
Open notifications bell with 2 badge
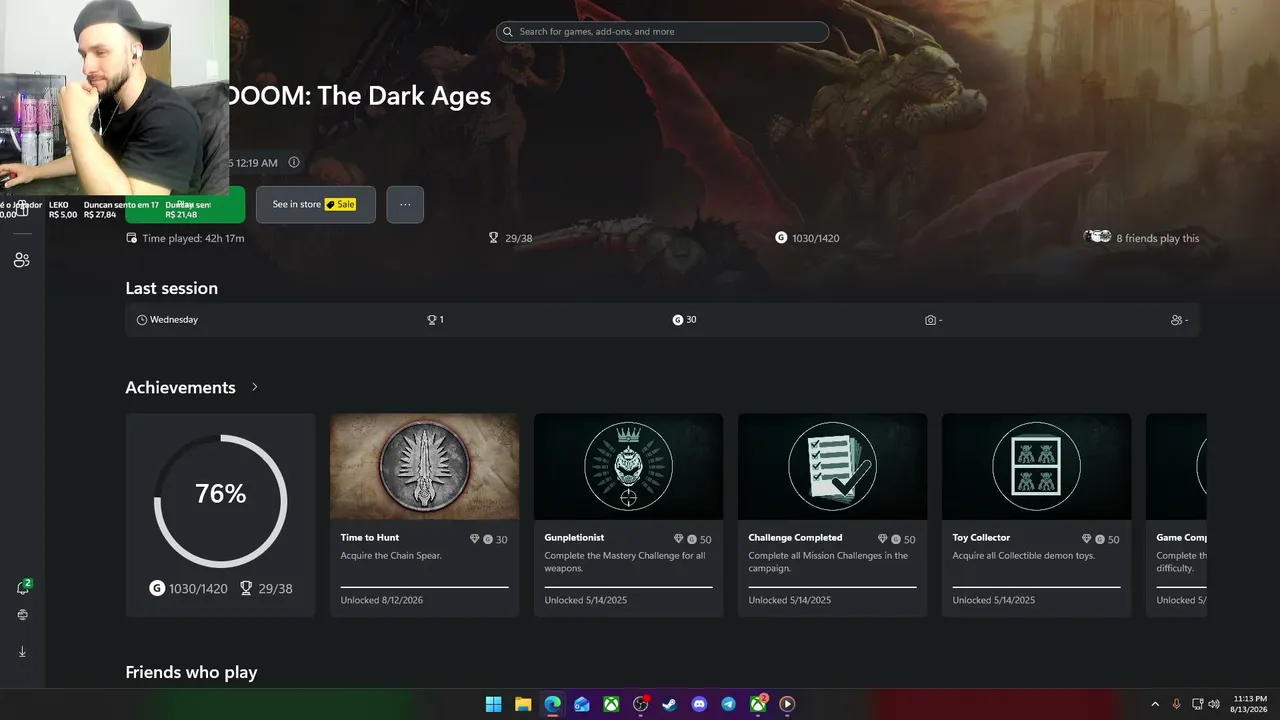click(23, 587)
